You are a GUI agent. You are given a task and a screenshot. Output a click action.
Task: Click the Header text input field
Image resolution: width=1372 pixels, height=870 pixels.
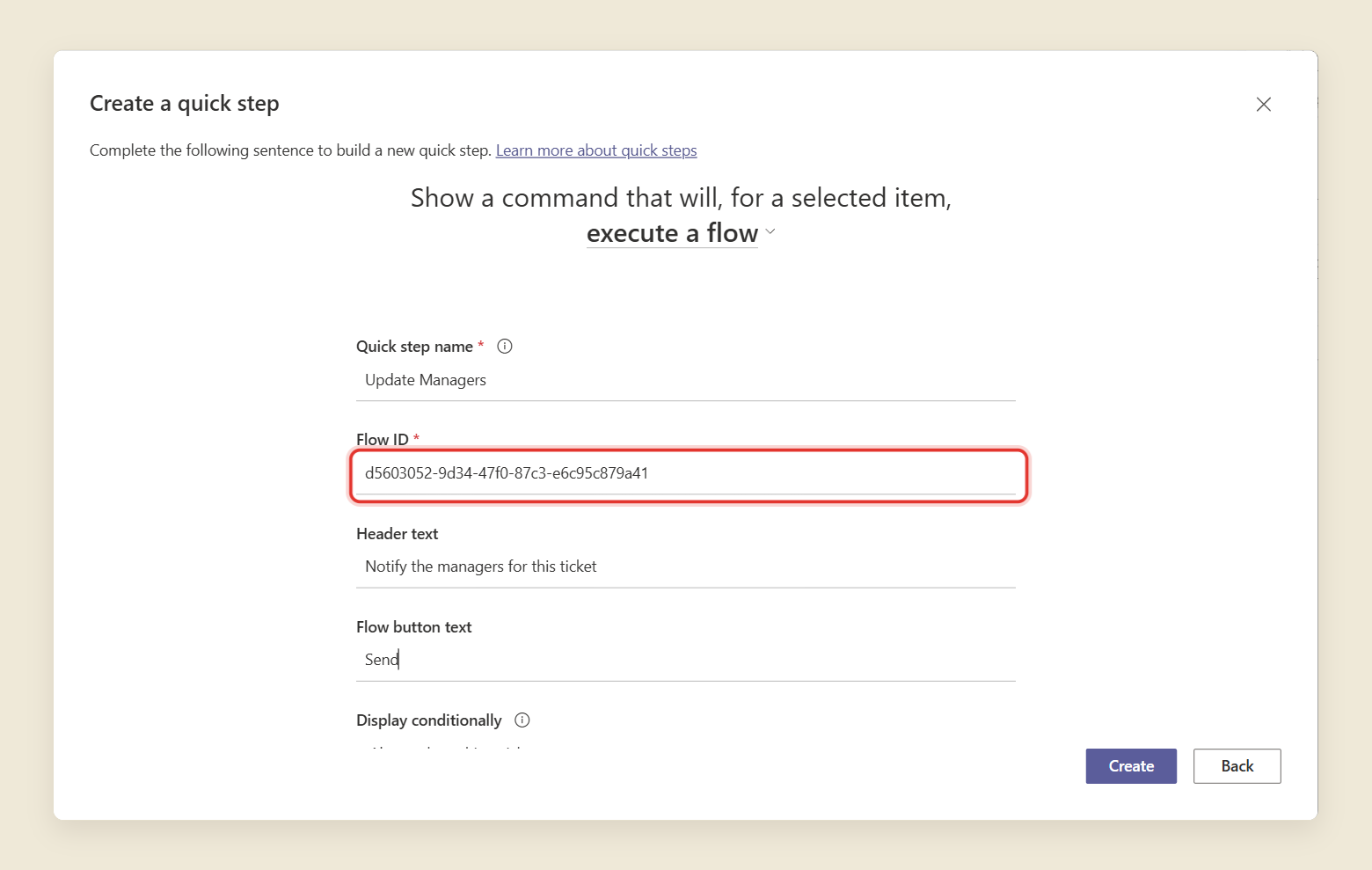coord(686,567)
